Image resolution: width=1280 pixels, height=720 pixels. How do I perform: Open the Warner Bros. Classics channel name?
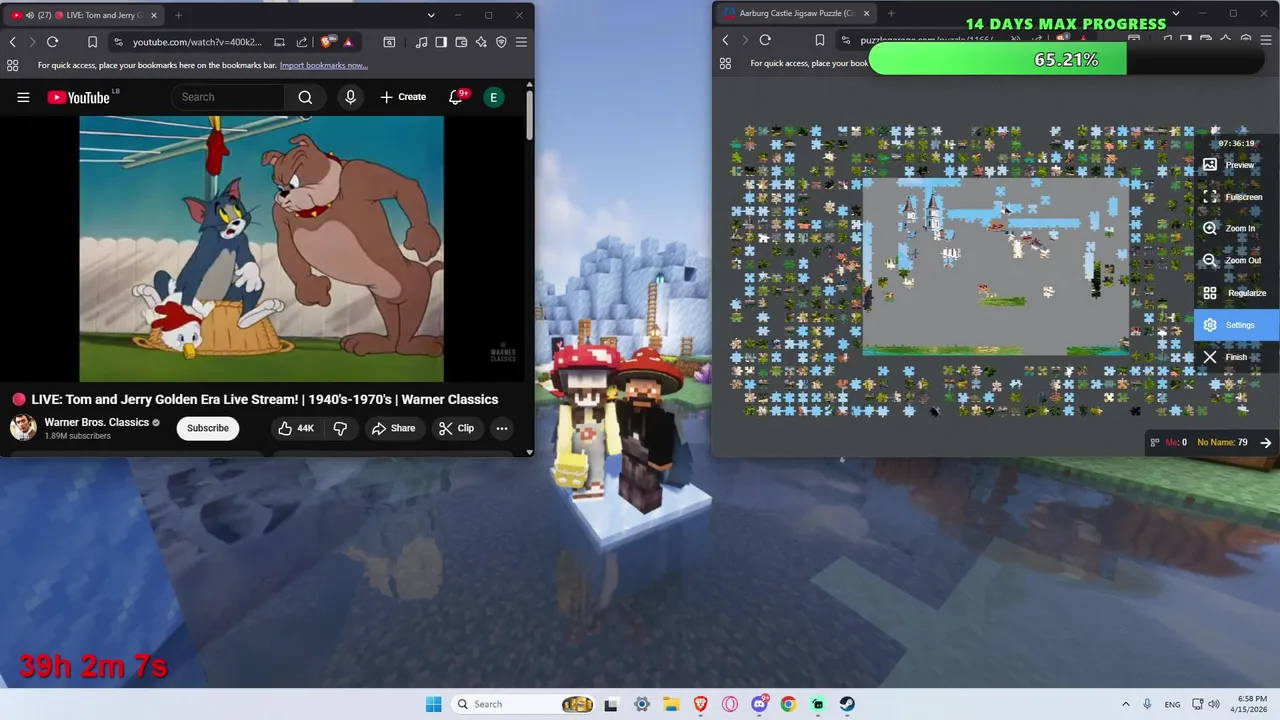coord(96,422)
